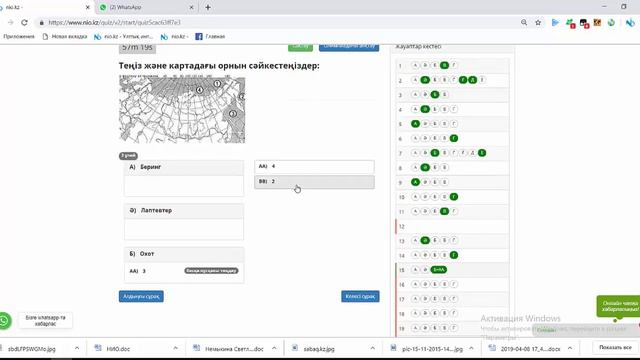Select option А in answer row 18

(x=415, y=313)
